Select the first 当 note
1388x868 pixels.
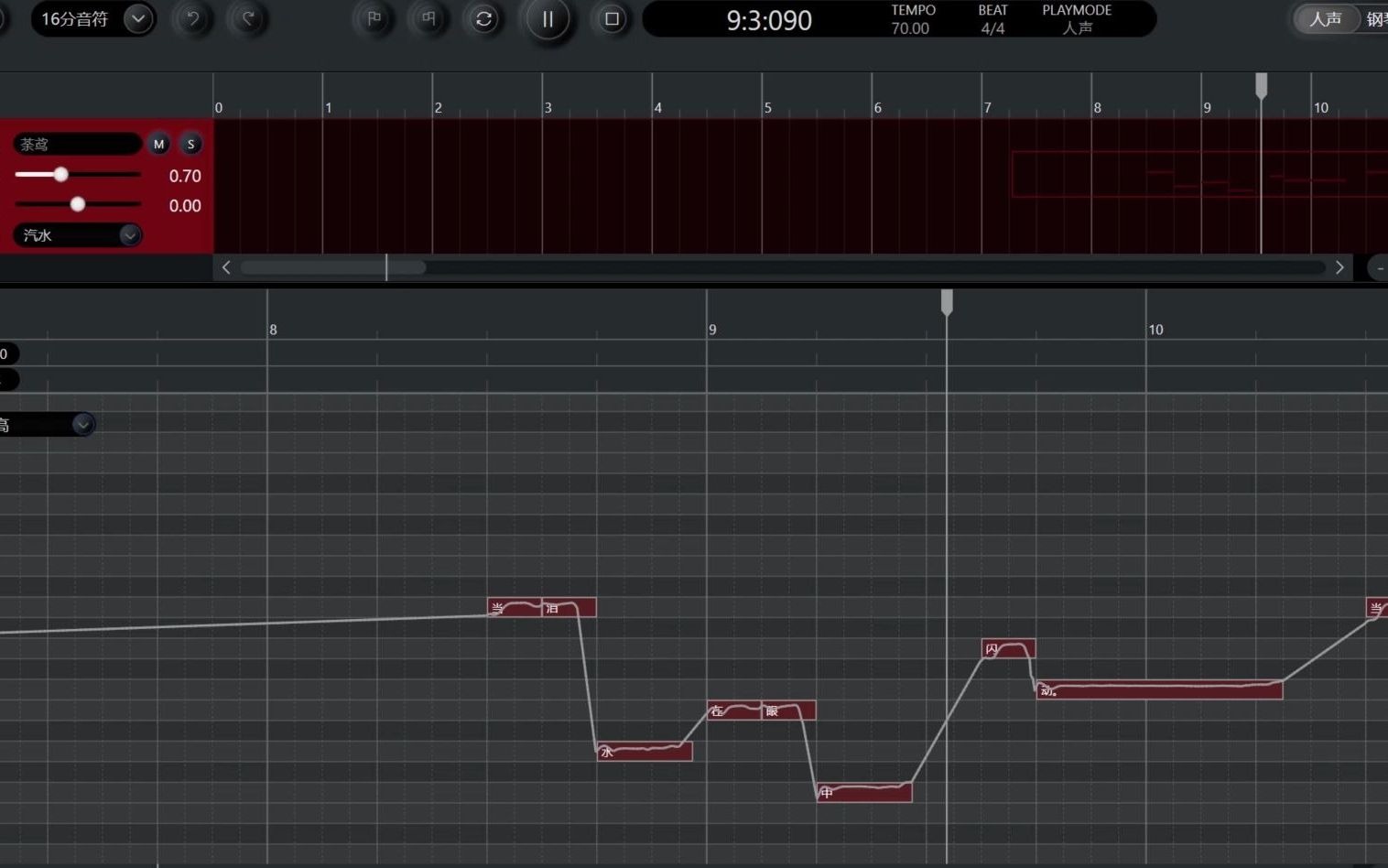click(x=515, y=607)
